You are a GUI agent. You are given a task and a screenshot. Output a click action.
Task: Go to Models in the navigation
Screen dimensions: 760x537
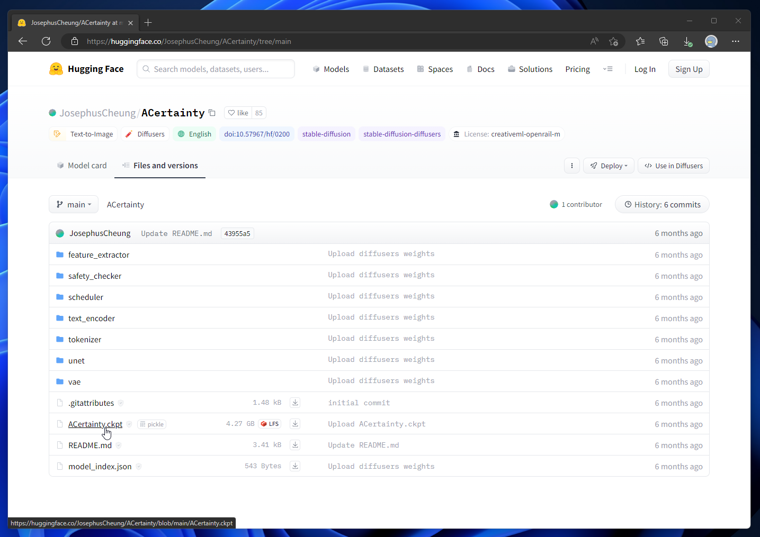331,69
